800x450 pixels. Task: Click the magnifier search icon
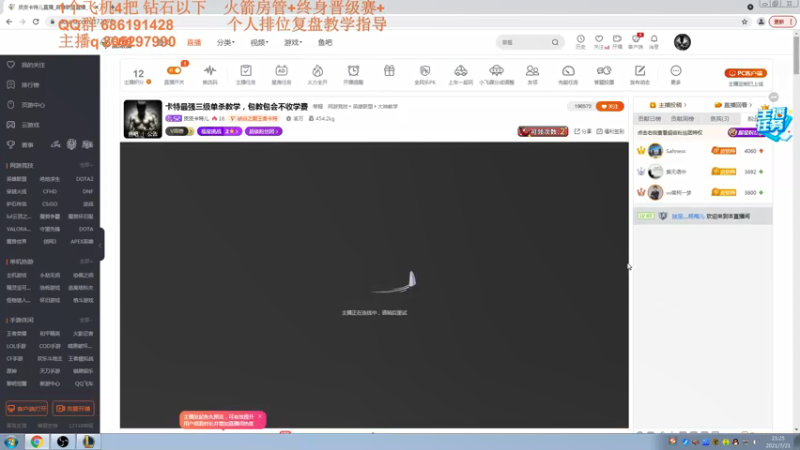(555, 42)
